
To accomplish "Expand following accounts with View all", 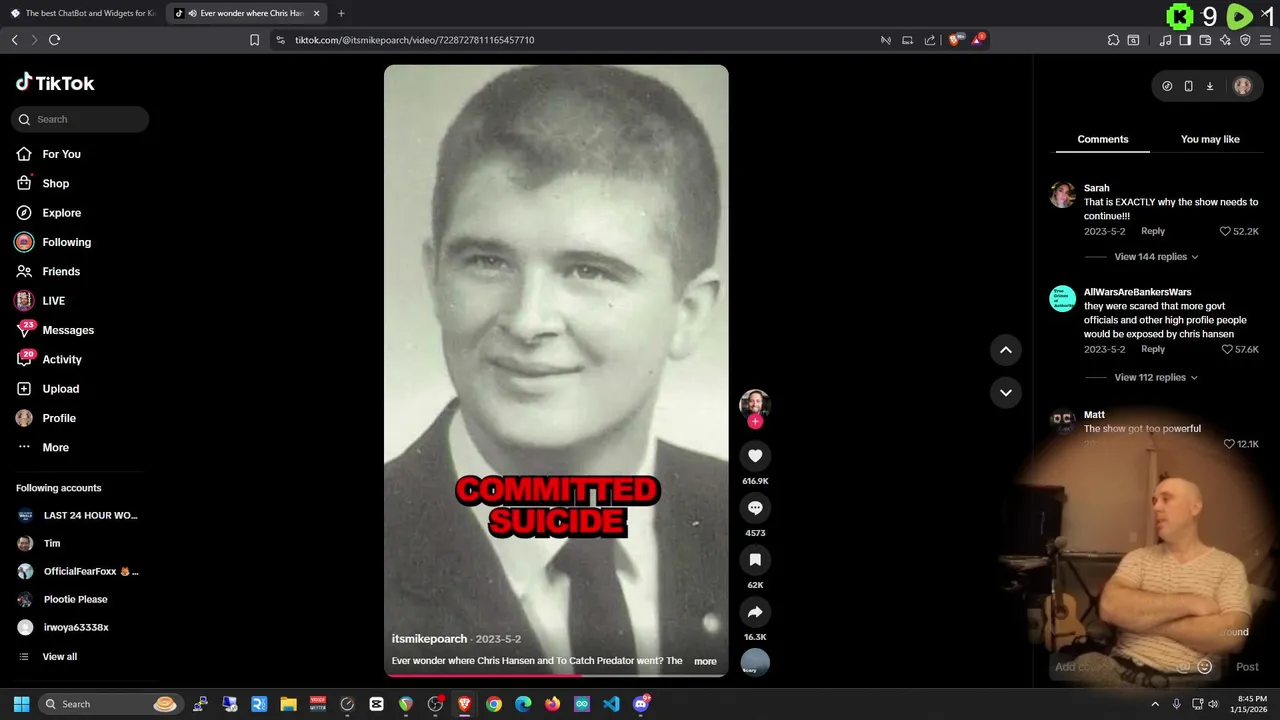I will [59, 657].
